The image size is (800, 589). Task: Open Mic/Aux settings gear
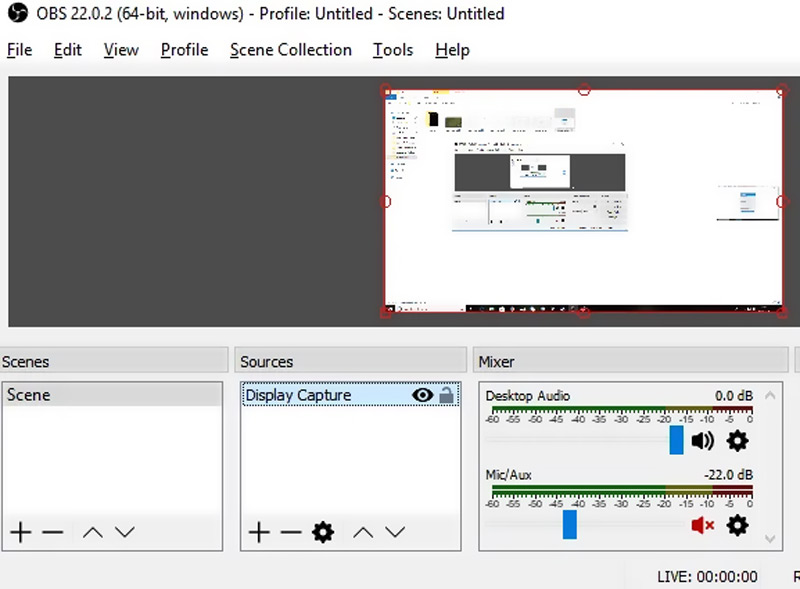[737, 525]
